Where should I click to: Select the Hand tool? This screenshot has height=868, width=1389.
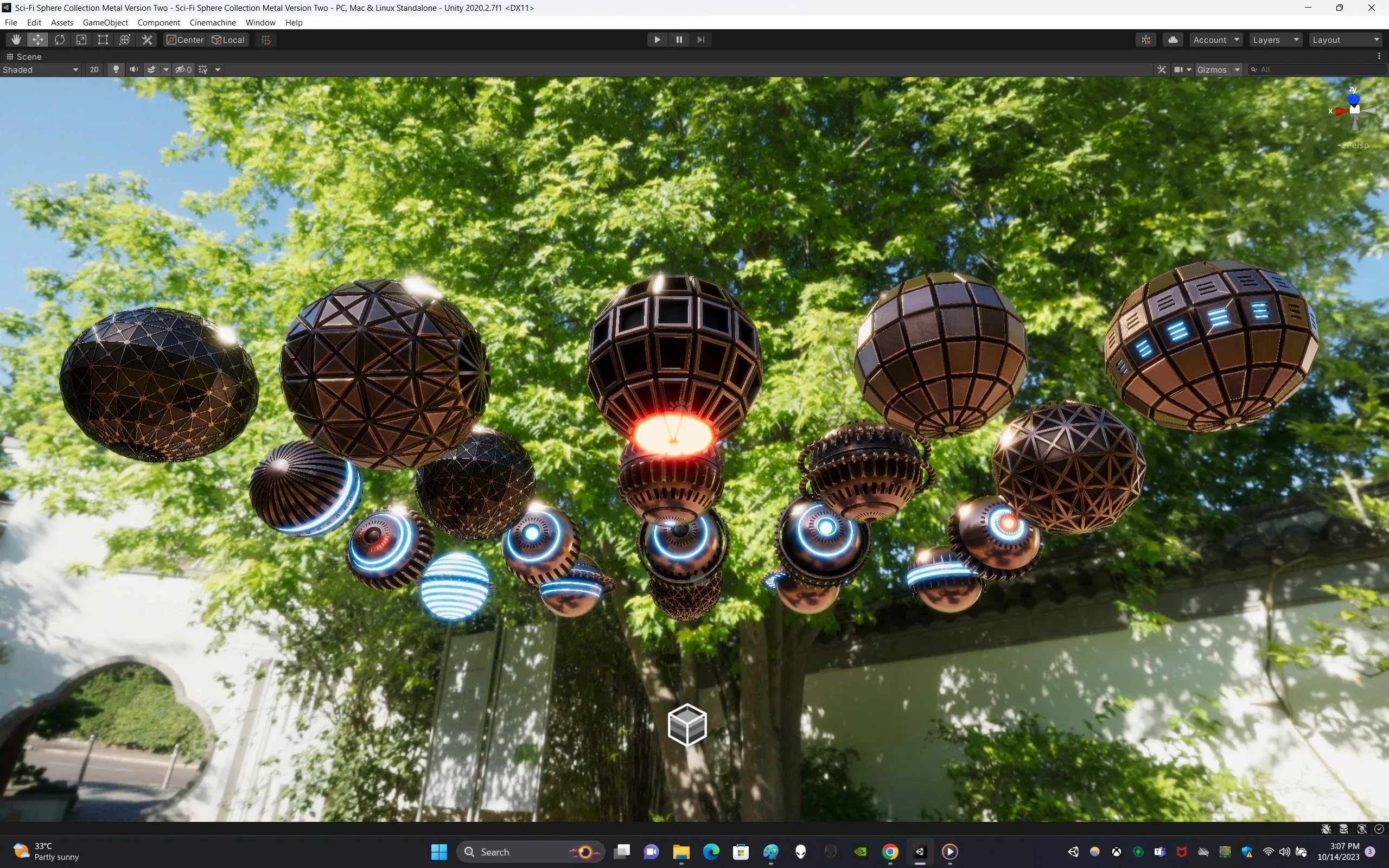coord(16,40)
